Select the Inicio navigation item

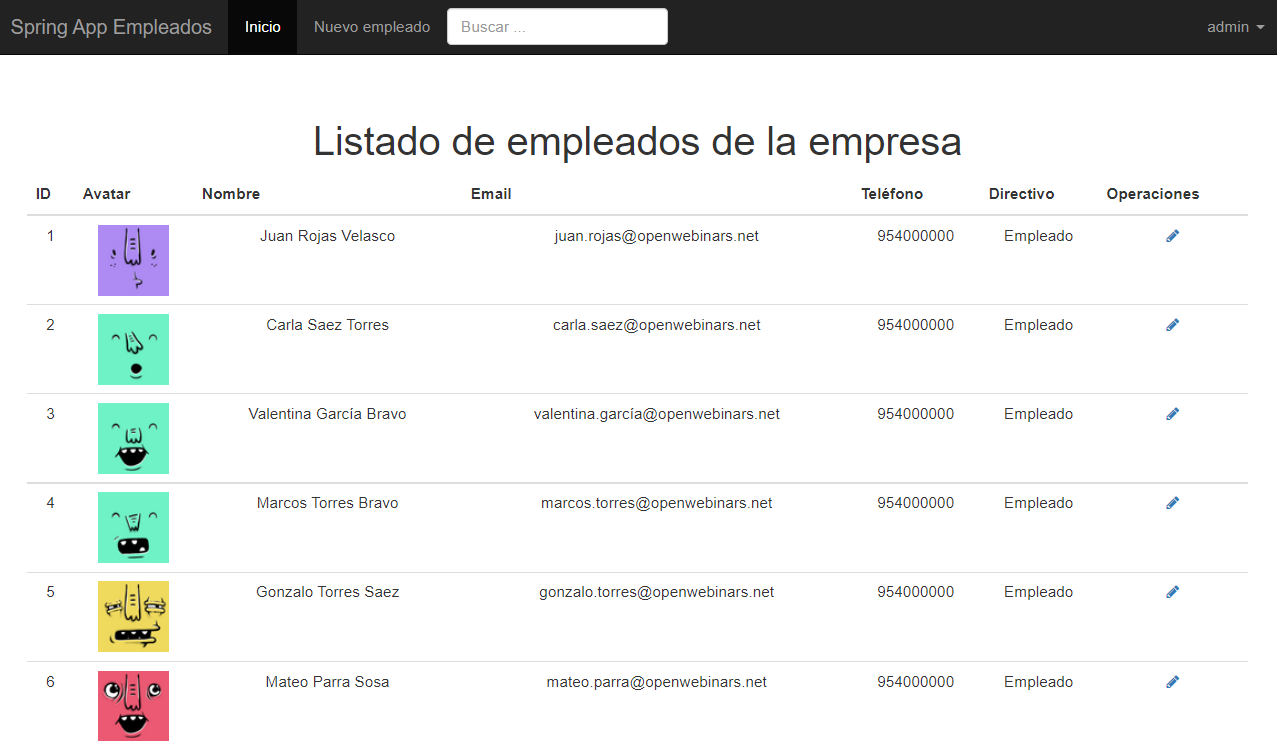[x=262, y=27]
